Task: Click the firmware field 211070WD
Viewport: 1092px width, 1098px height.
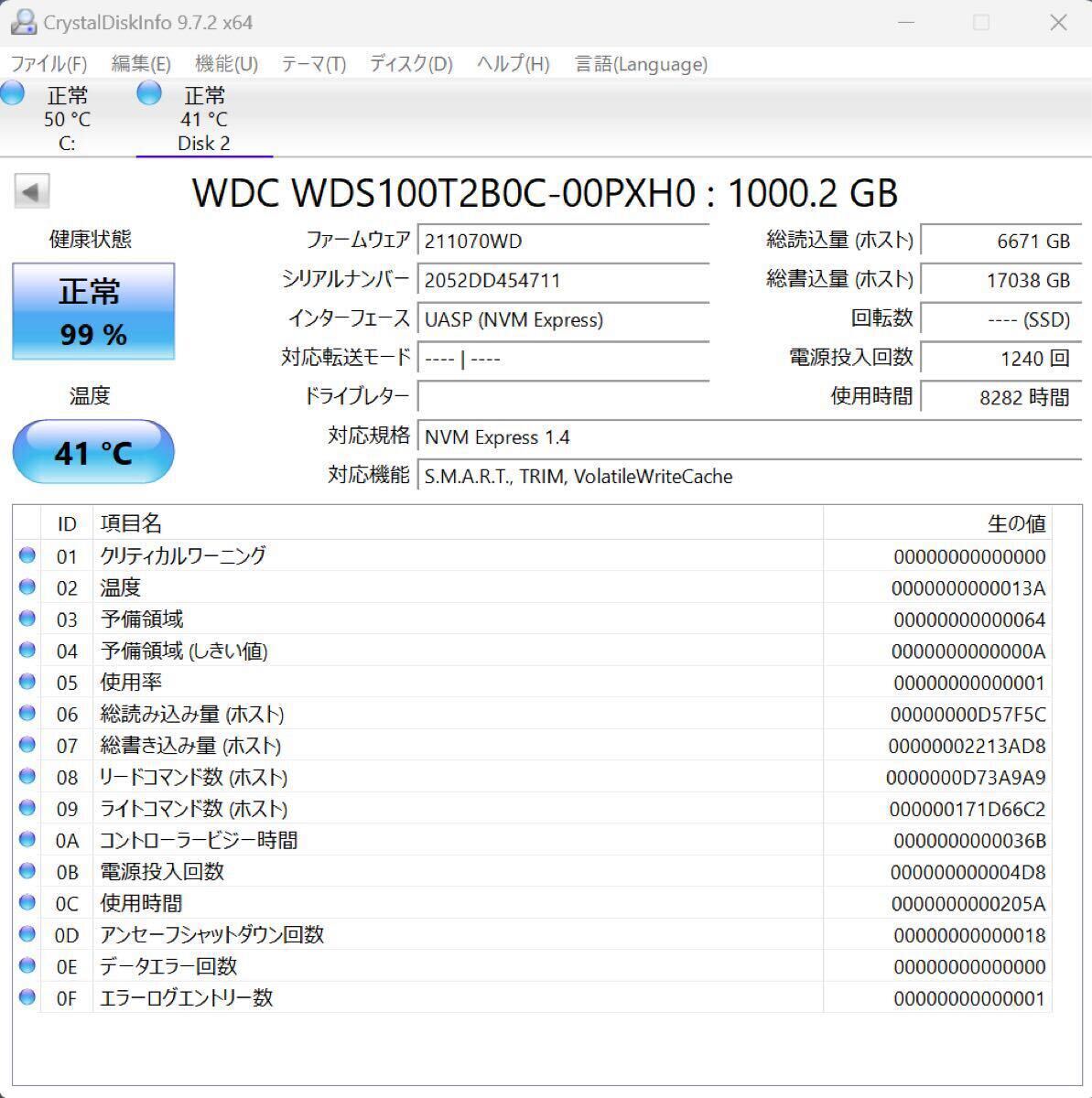Action: point(562,241)
